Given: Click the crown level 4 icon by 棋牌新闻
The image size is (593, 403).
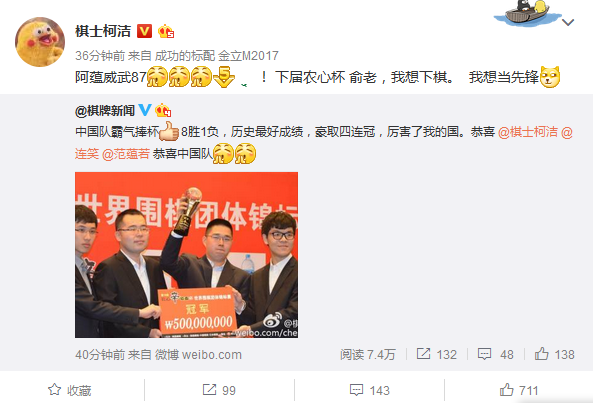Looking at the screenshot, I should click(x=163, y=110).
